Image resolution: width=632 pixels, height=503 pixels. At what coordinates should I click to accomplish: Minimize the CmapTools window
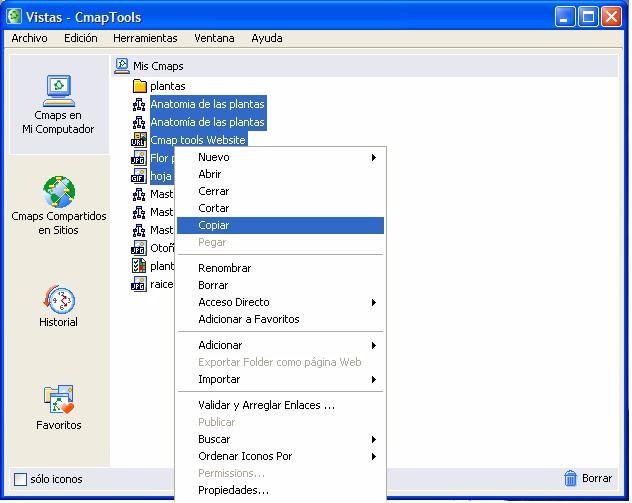tap(565, 17)
